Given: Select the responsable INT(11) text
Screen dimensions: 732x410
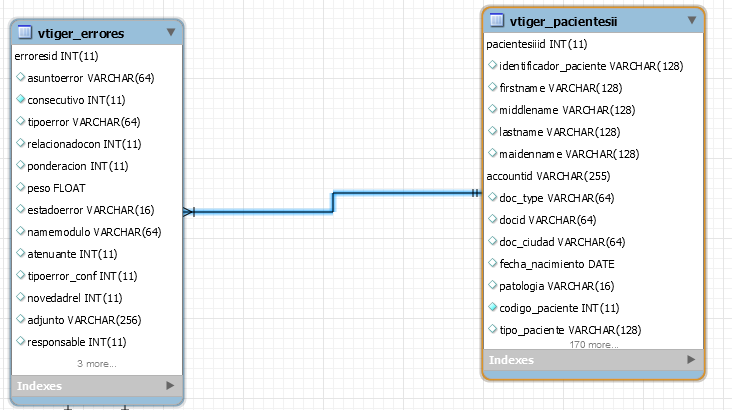Looking at the screenshot, I should point(77,342).
